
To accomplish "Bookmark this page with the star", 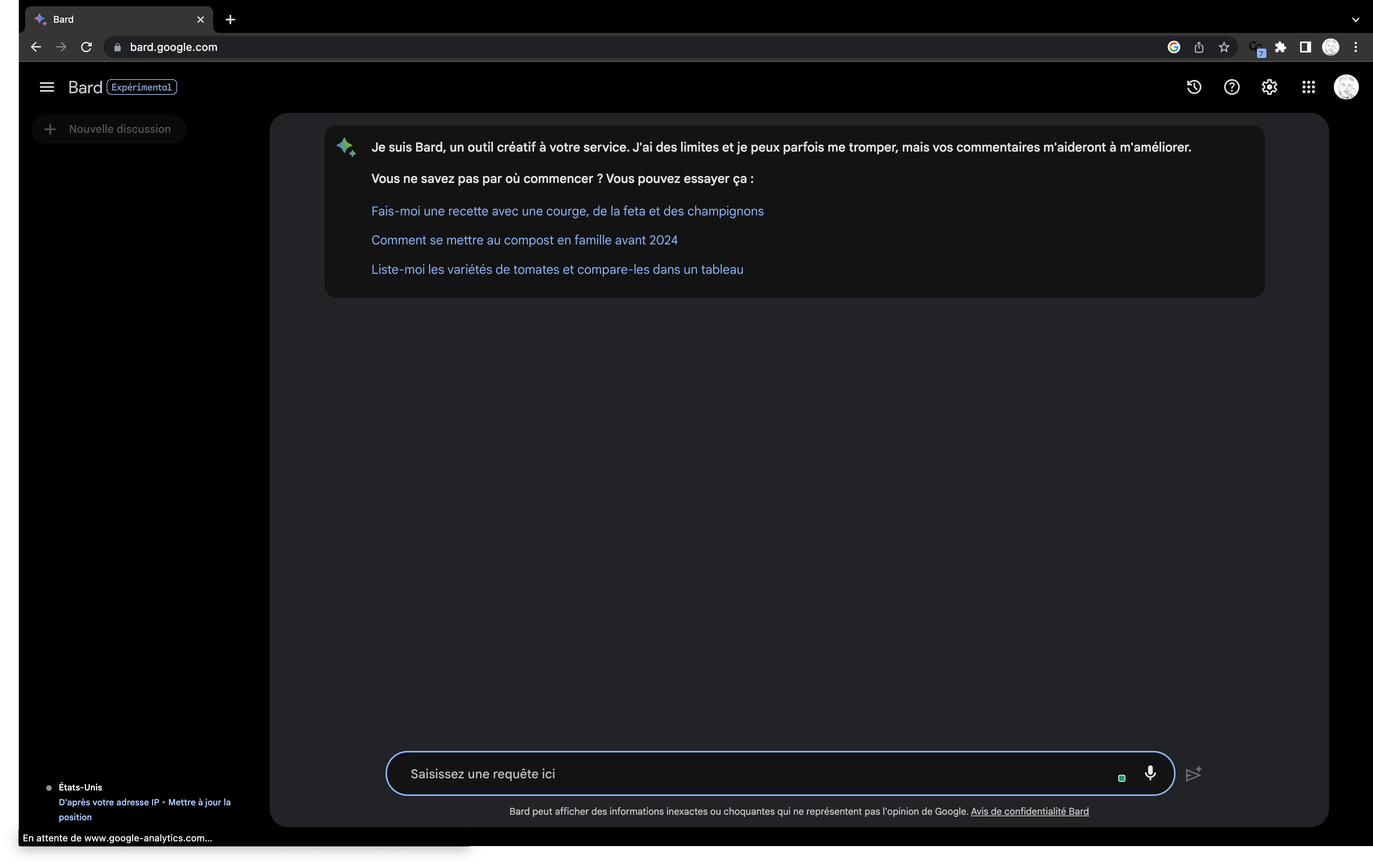I will (x=1224, y=47).
